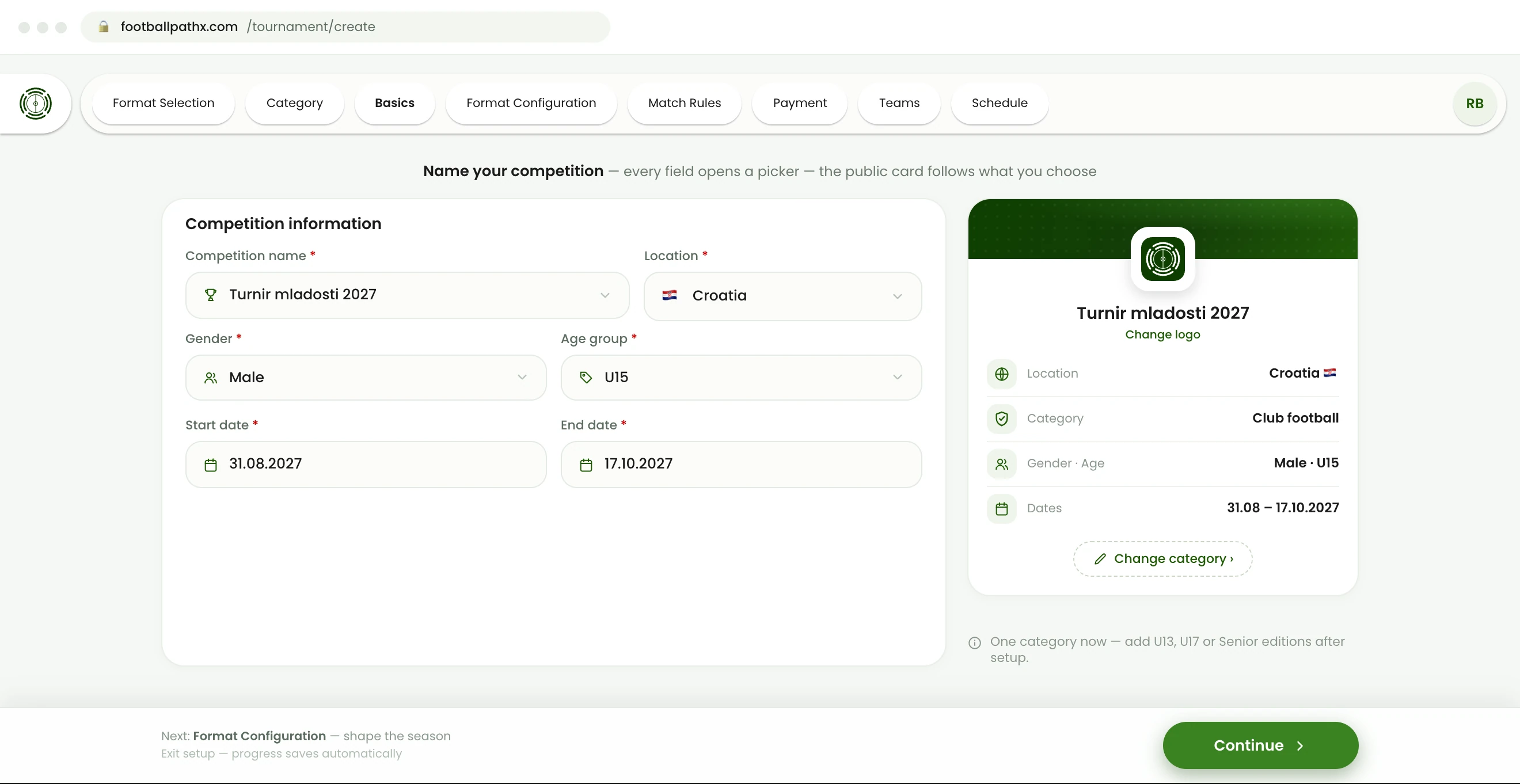The height and width of the screenshot is (784, 1520).
Task: Click the FootballPathX logo in the header
Action: [35, 103]
